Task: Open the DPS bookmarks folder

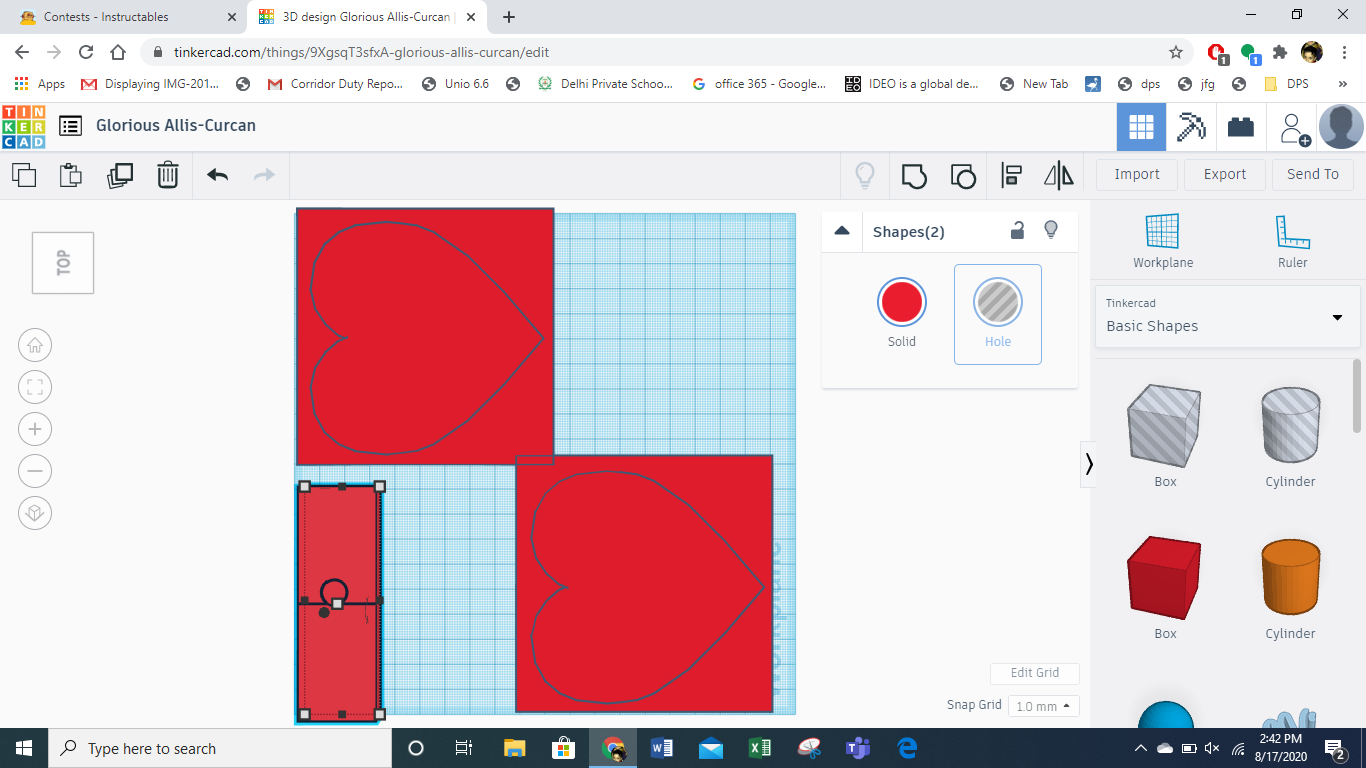Action: (x=1286, y=84)
